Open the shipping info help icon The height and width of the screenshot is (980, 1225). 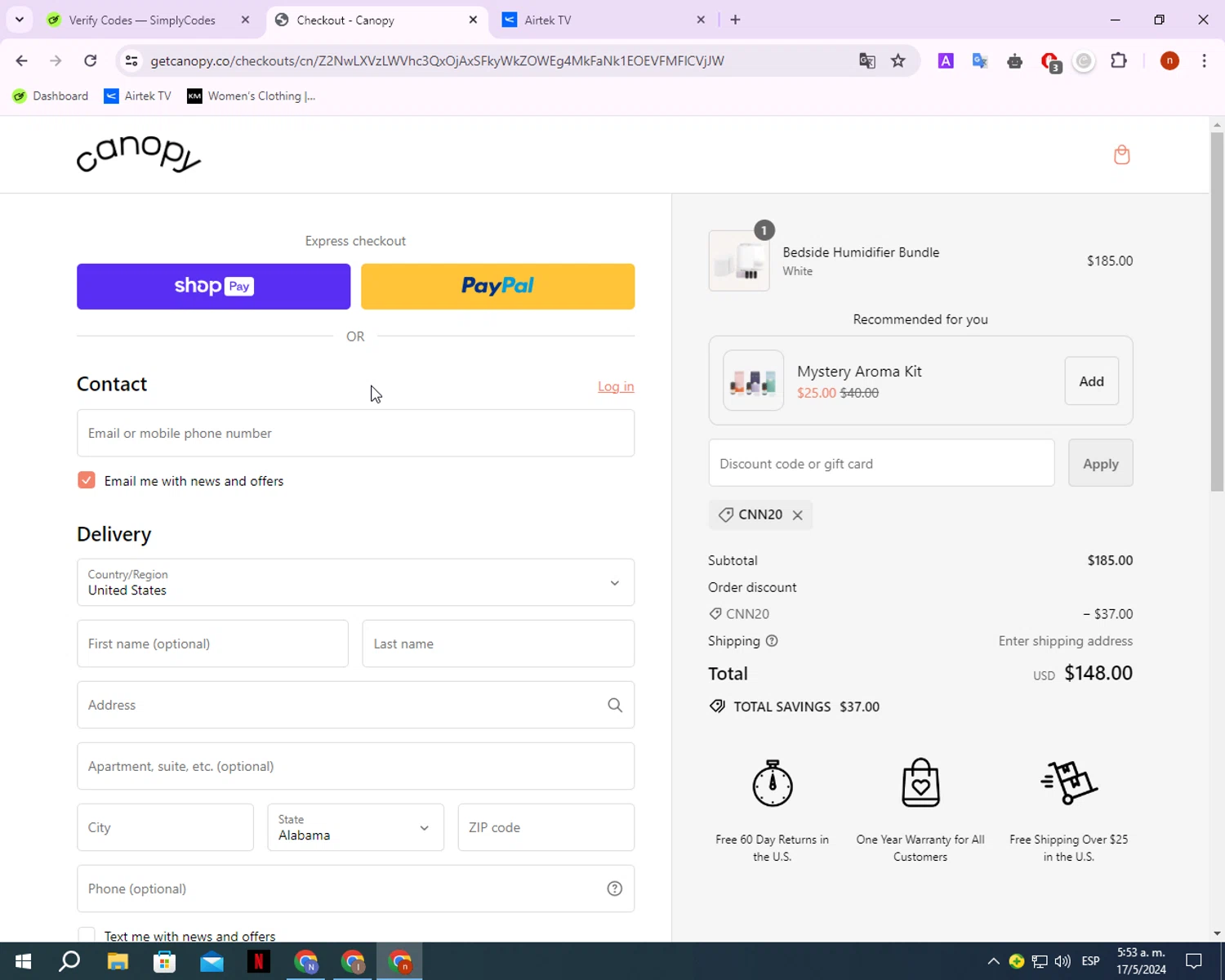click(772, 641)
